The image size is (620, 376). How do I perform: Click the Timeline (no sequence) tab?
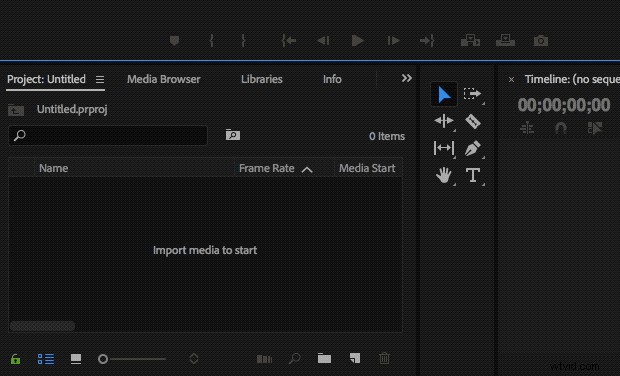(572, 79)
